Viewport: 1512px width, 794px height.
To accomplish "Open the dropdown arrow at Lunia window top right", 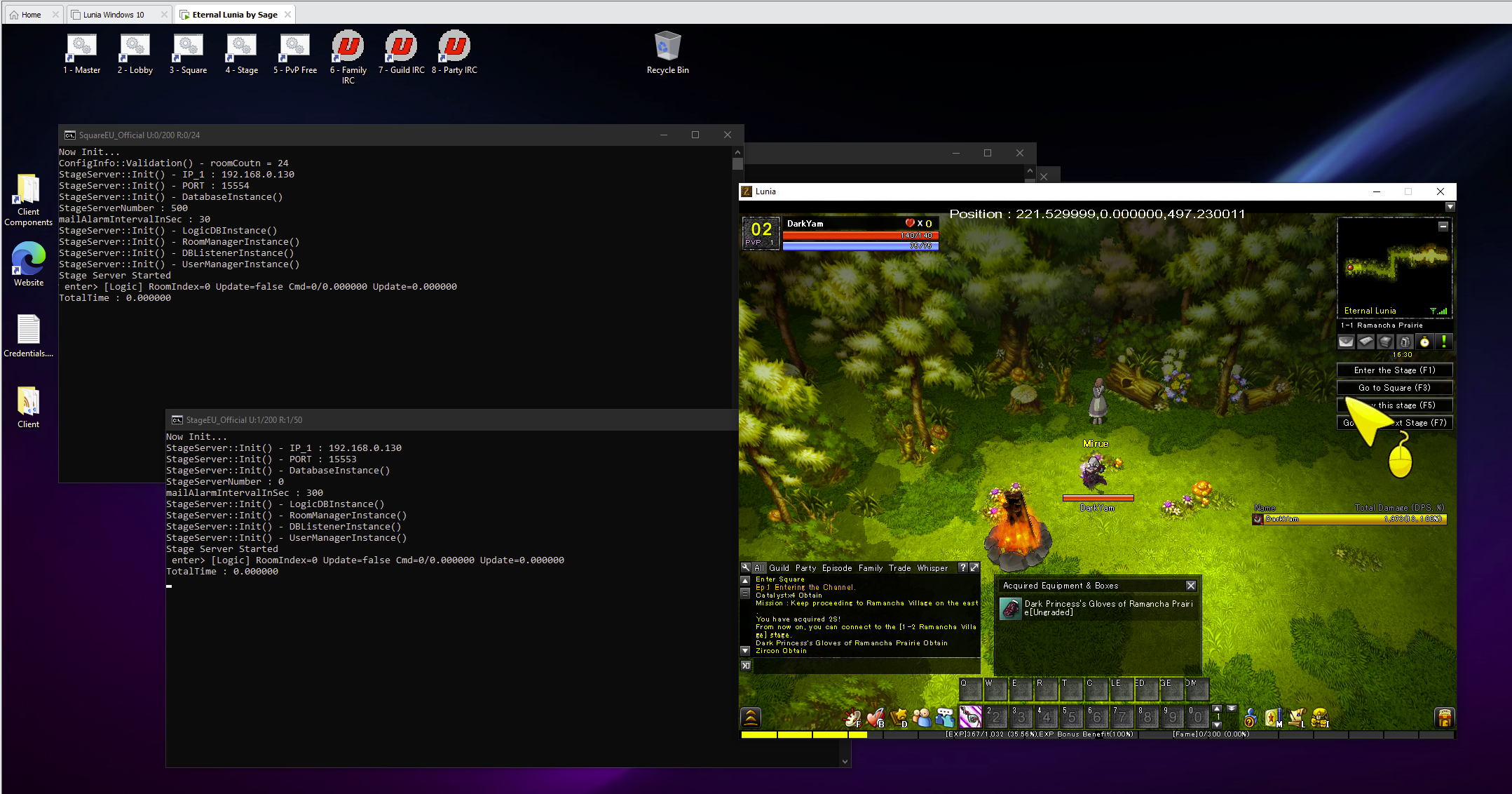I will (x=1450, y=207).
